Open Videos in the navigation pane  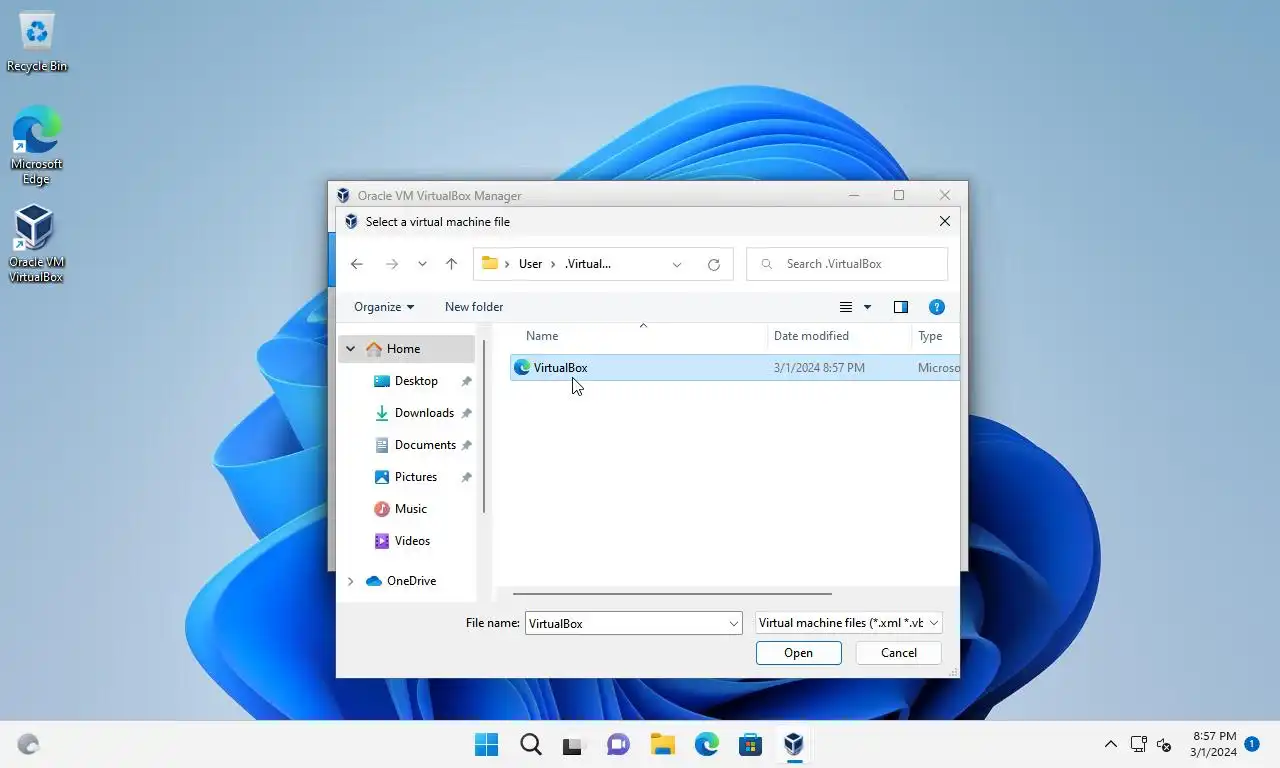(412, 541)
